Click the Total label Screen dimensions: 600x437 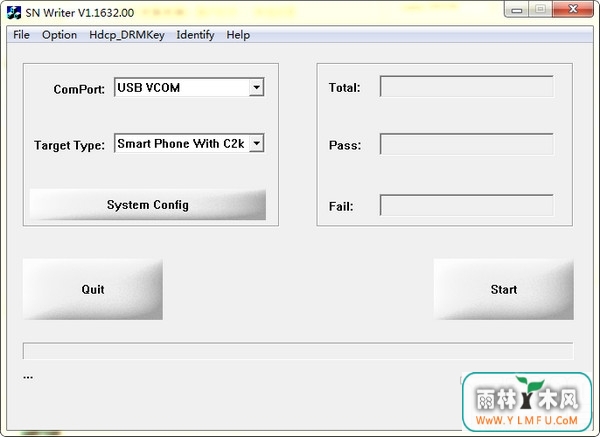(x=344, y=88)
